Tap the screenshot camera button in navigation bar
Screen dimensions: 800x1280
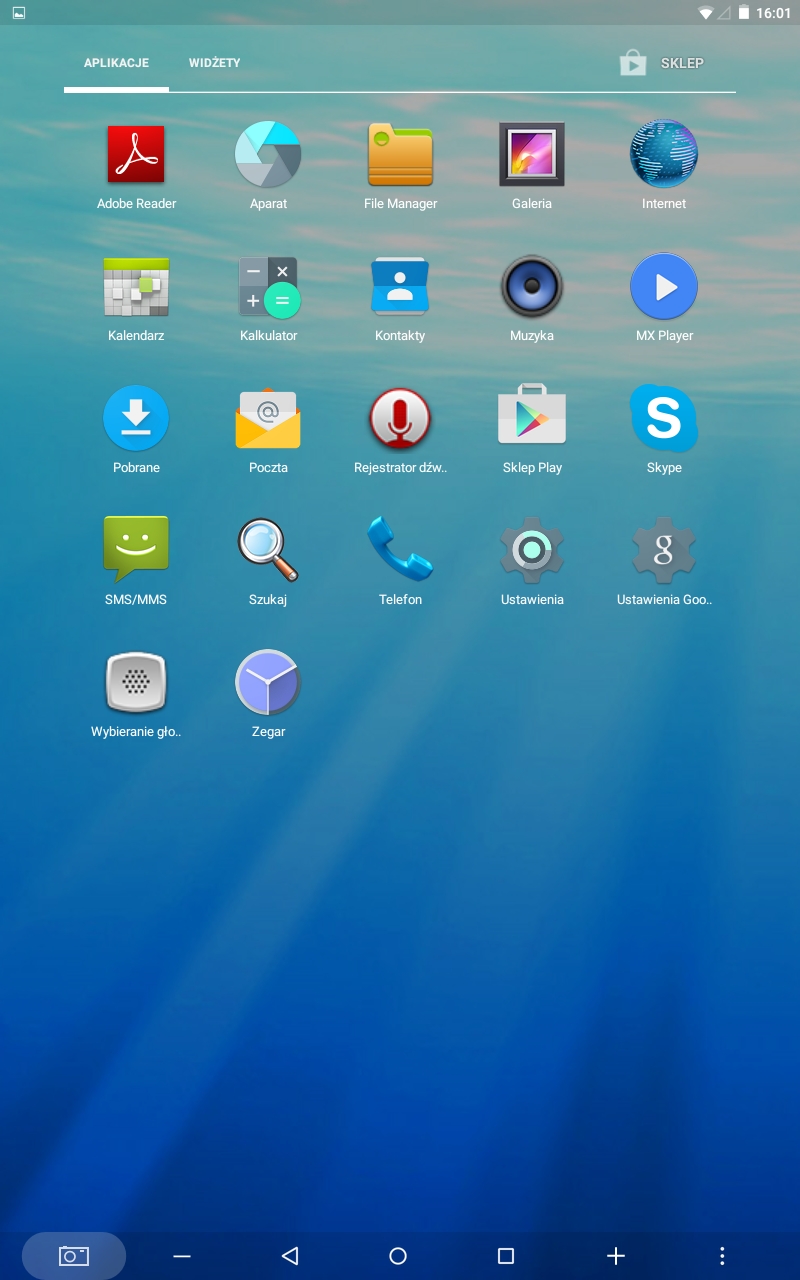pos(74,1256)
